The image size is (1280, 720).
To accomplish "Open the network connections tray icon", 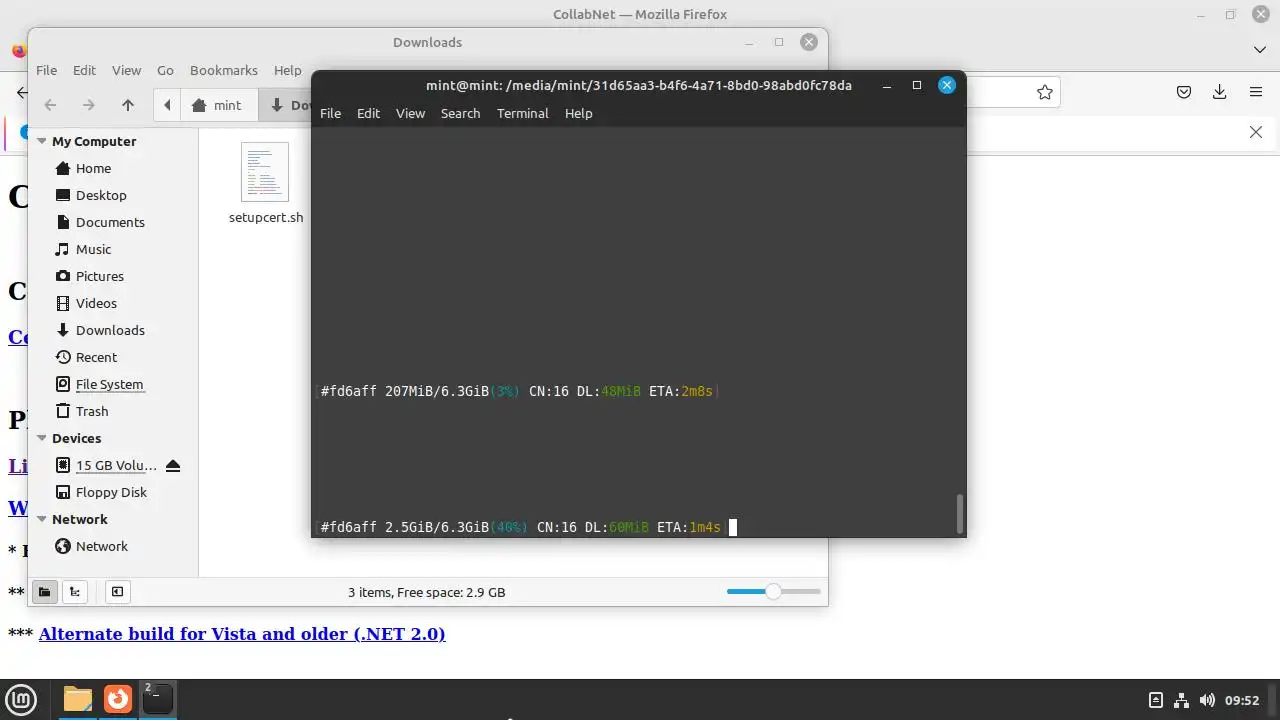I will click(x=1181, y=700).
